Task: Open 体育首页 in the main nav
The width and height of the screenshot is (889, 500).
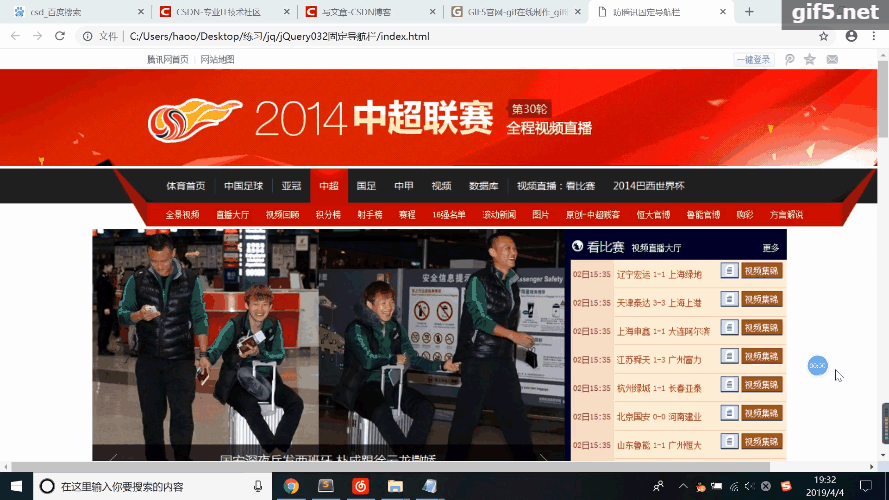Action: click(185, 186)
